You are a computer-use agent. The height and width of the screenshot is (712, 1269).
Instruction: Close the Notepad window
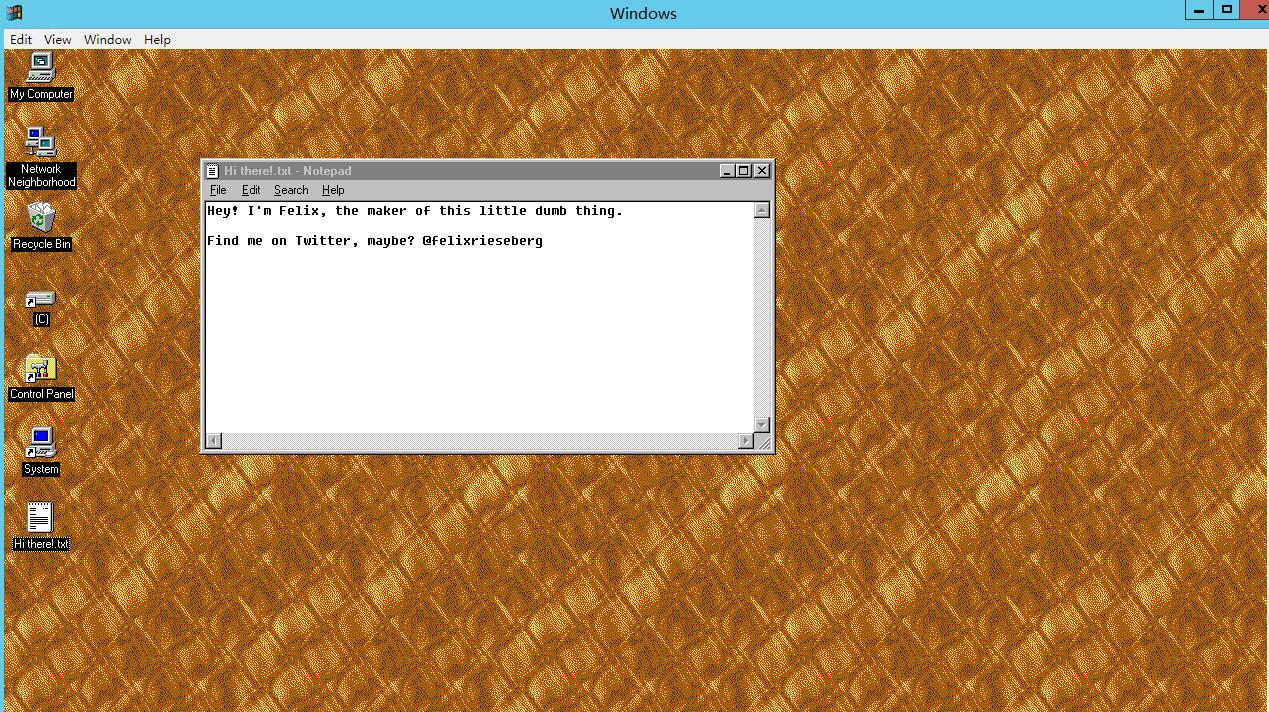coord(762,171)
